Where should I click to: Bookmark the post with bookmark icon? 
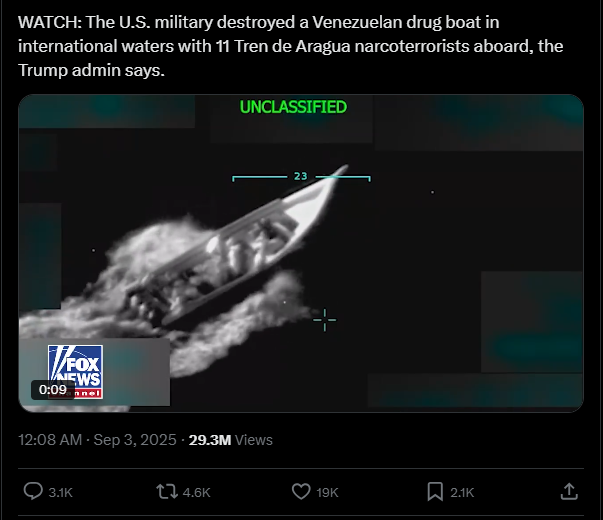435,492
